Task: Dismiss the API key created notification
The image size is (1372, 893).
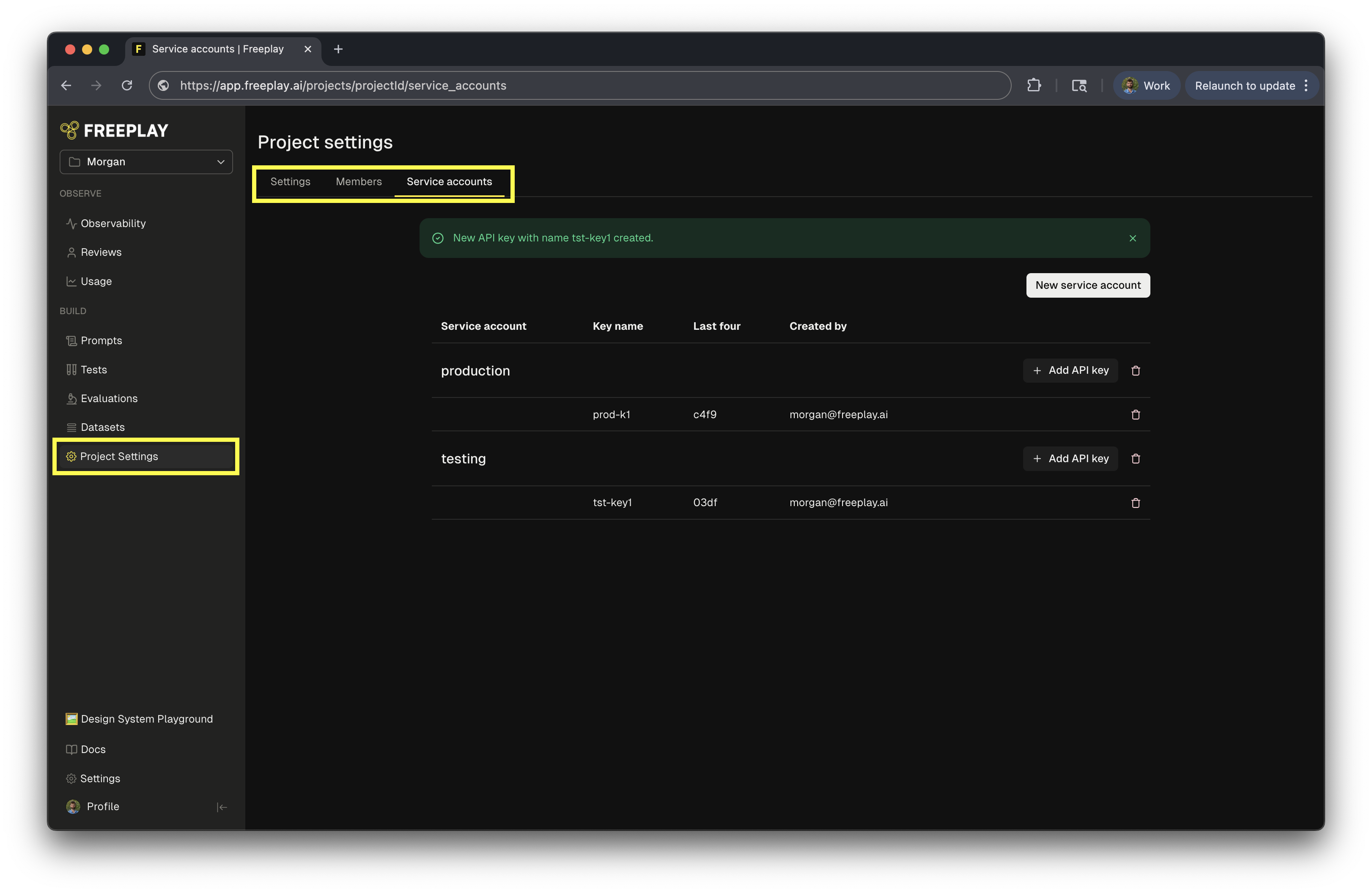Action: [1132, 238]
